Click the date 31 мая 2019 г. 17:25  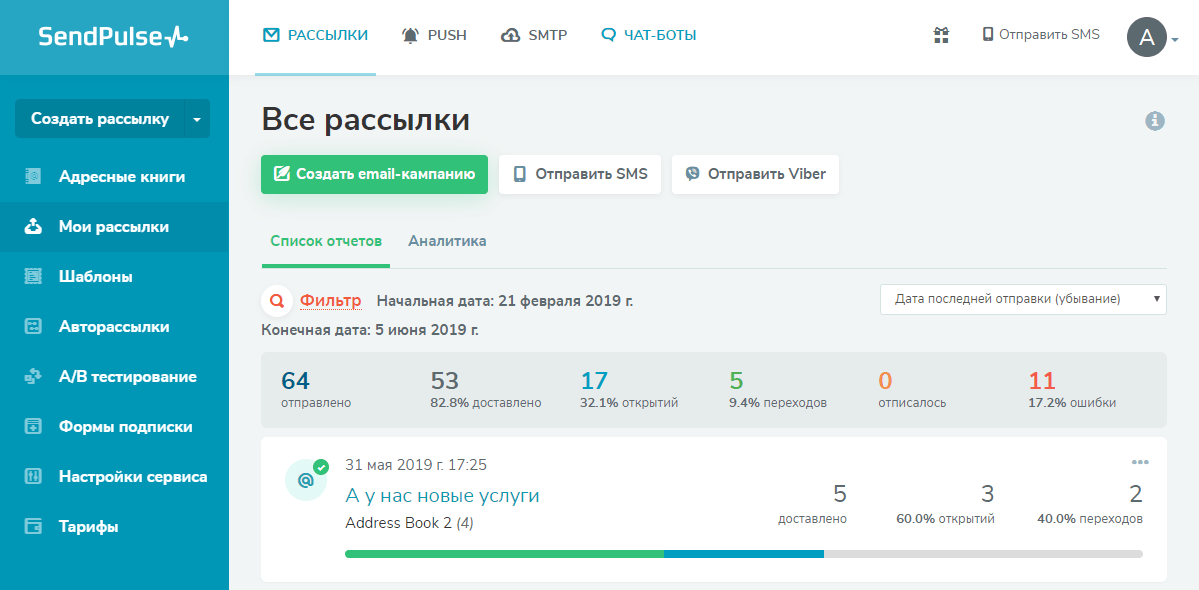pos(416,464)
